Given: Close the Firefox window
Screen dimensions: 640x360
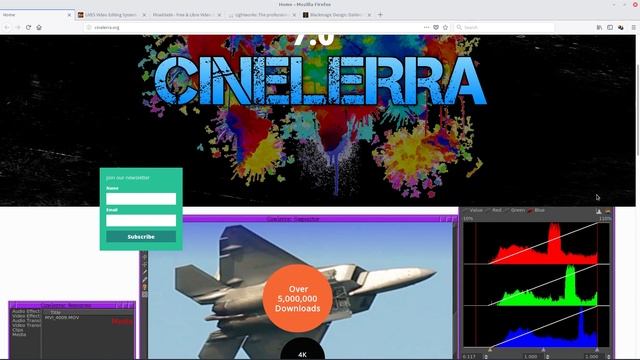Looking at the screenshot, I should pyautogui.click(x=635, y=4).
